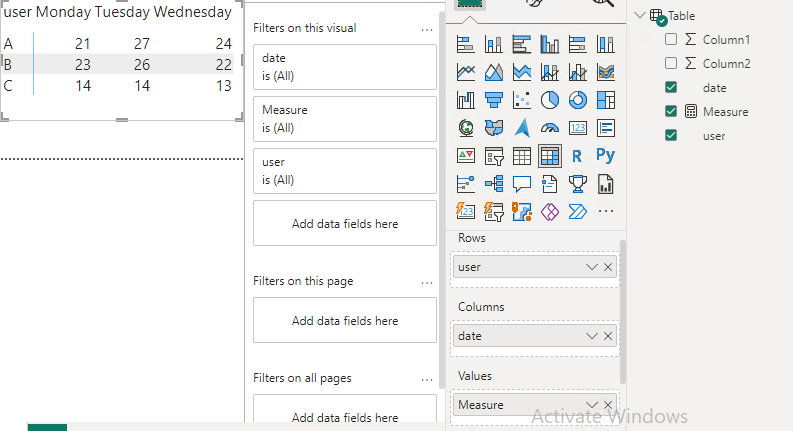Remove Measure from Values well
Viewport: 793px width, 431px height.
tap(608, 405)
